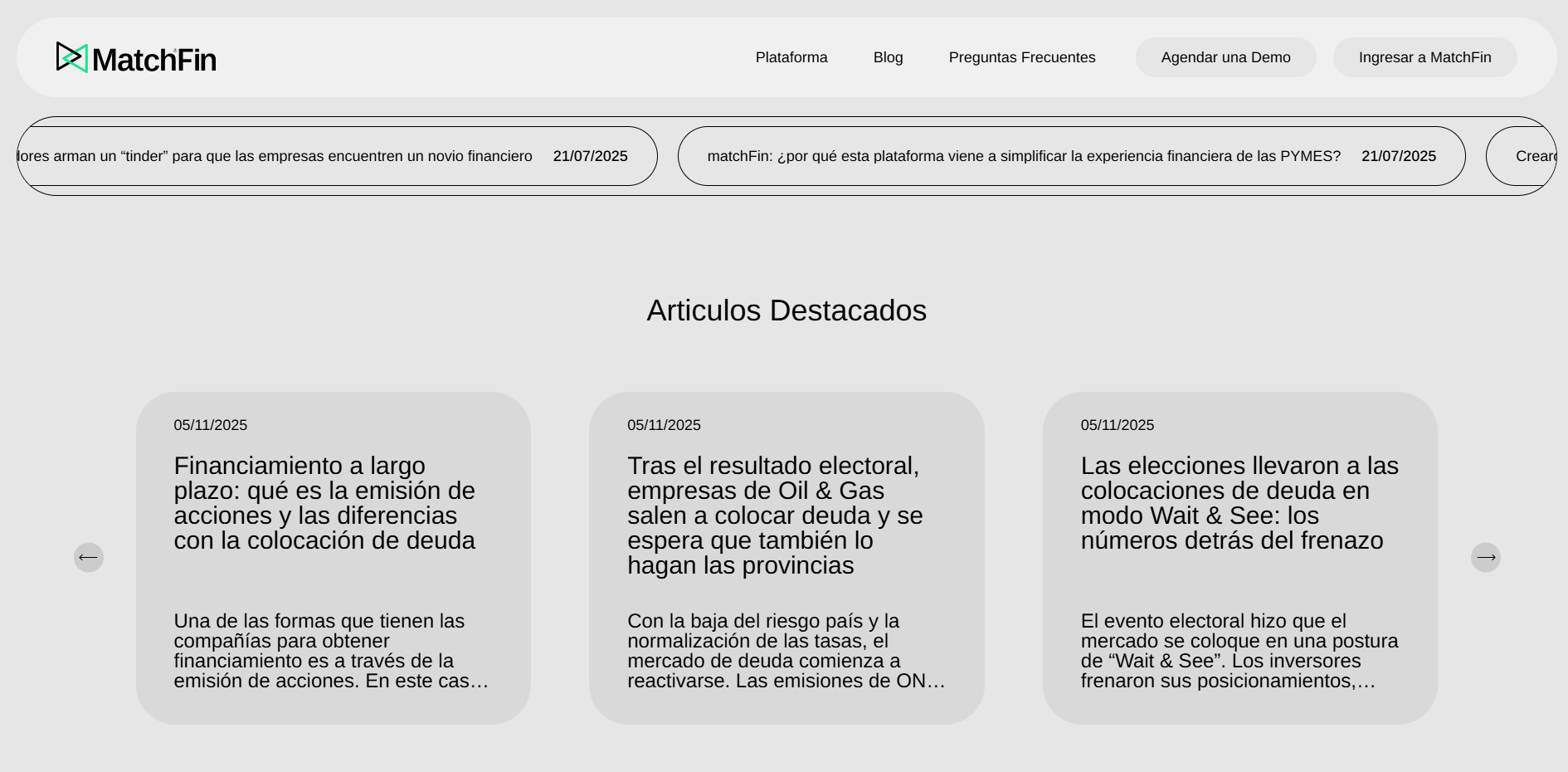
Task: Click the excerpt starting "El evento electoral hizo"
Action: click(1239, 651)
